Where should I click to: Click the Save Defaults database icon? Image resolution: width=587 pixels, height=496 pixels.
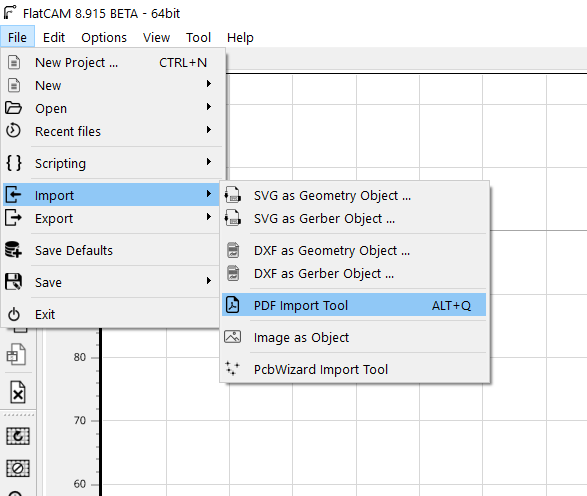pyautogui.click(x=13, y=250)
